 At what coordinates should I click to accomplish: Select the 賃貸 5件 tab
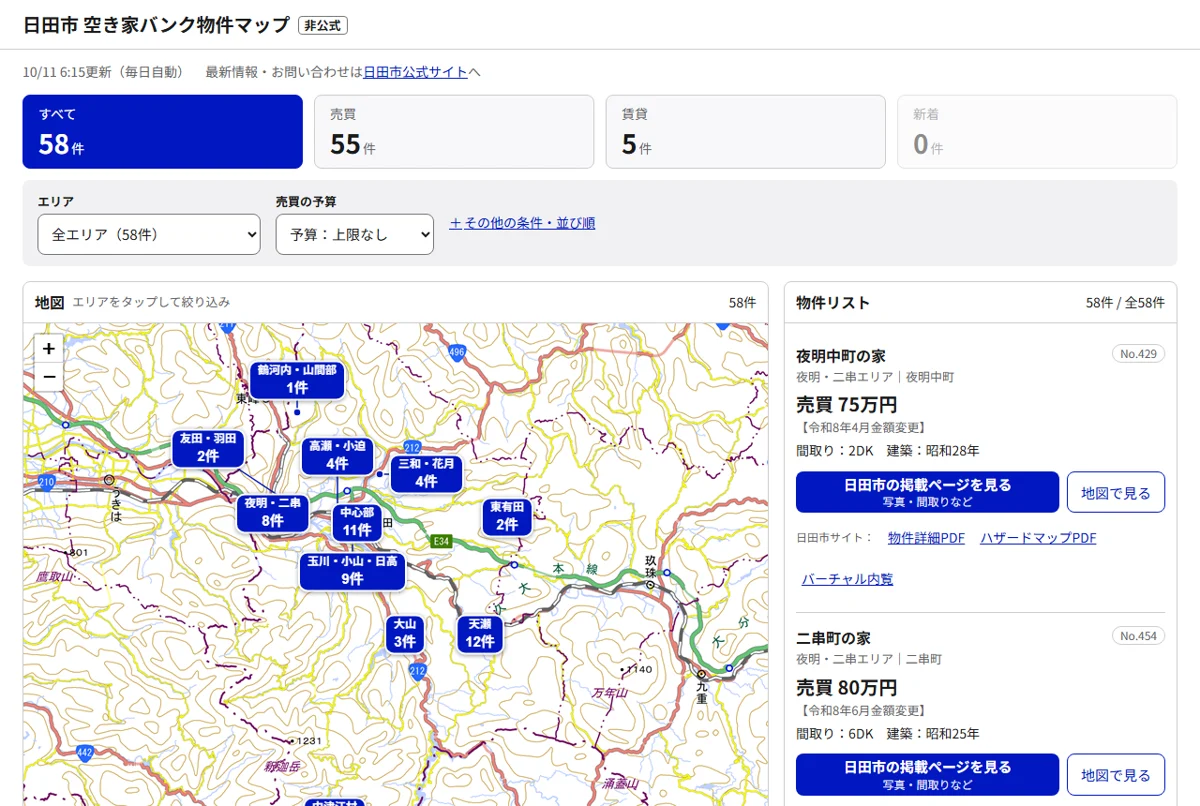(746, 132)
